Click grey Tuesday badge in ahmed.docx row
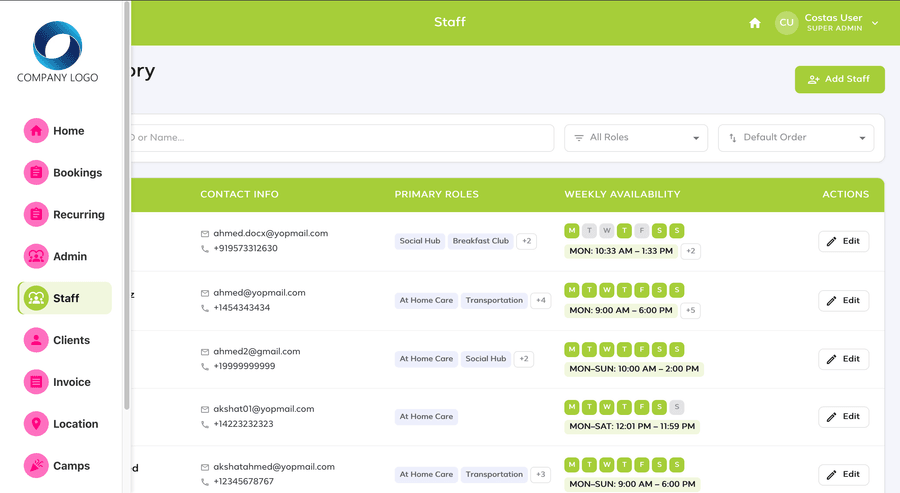This screenshot has width=900, height=493. 589,231
